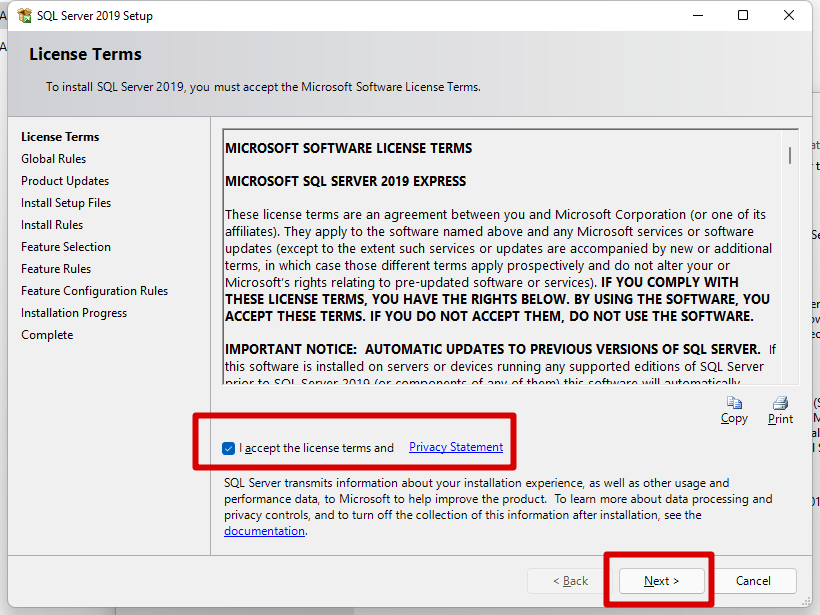
Task: Maximize the SQL Server Setup window
Action: (x=743, y=15)
